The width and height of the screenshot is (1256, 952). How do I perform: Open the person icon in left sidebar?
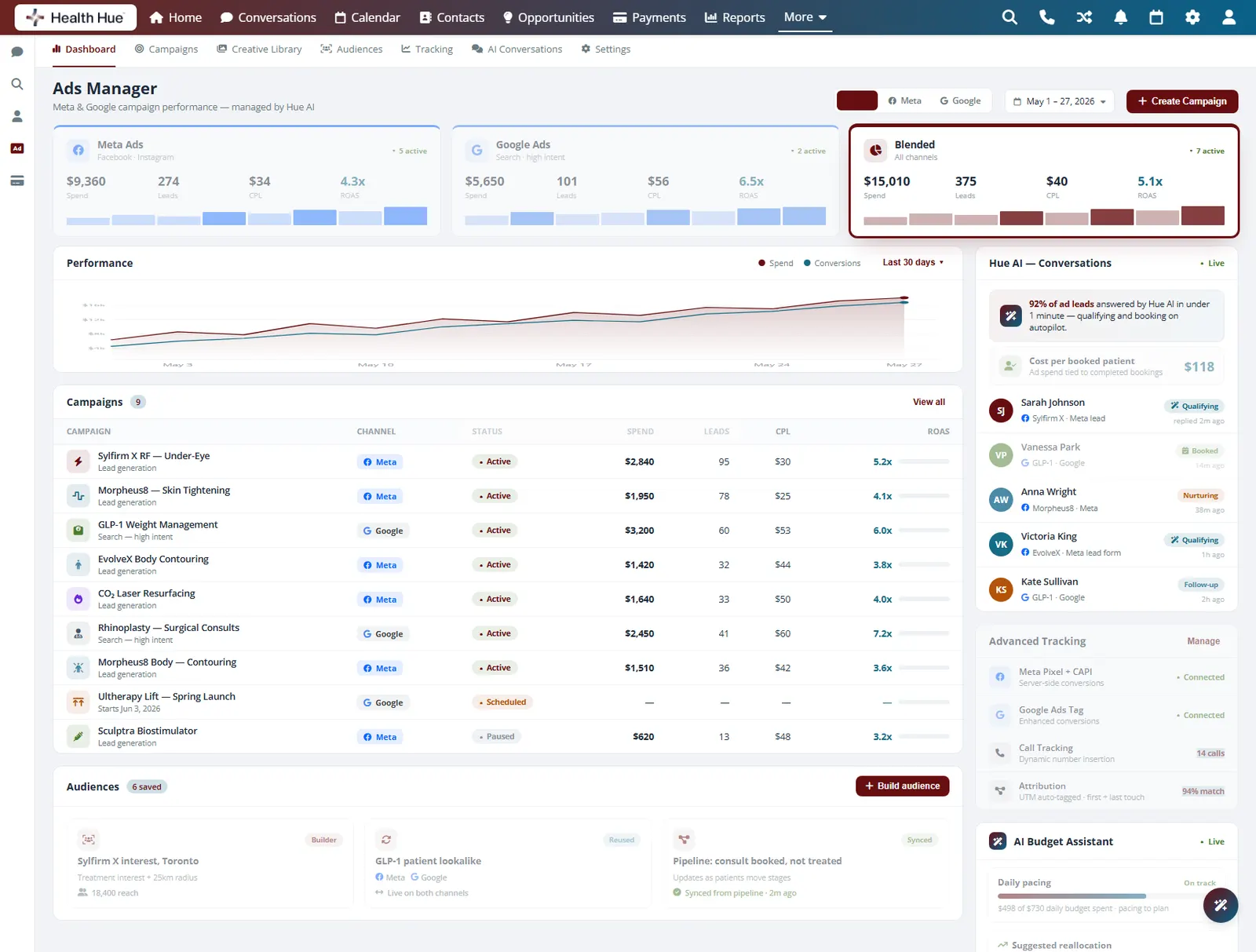(x=17, y=116)
